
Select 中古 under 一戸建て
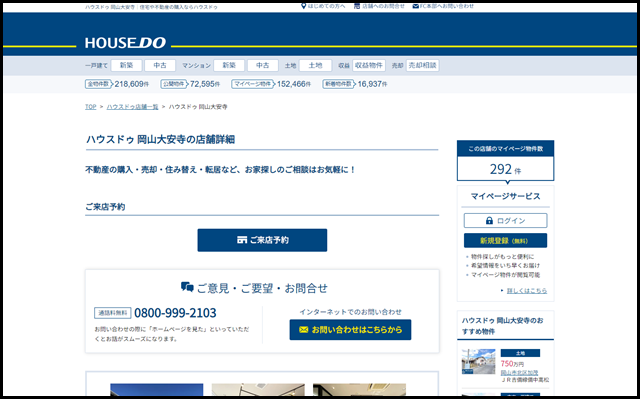160,65
